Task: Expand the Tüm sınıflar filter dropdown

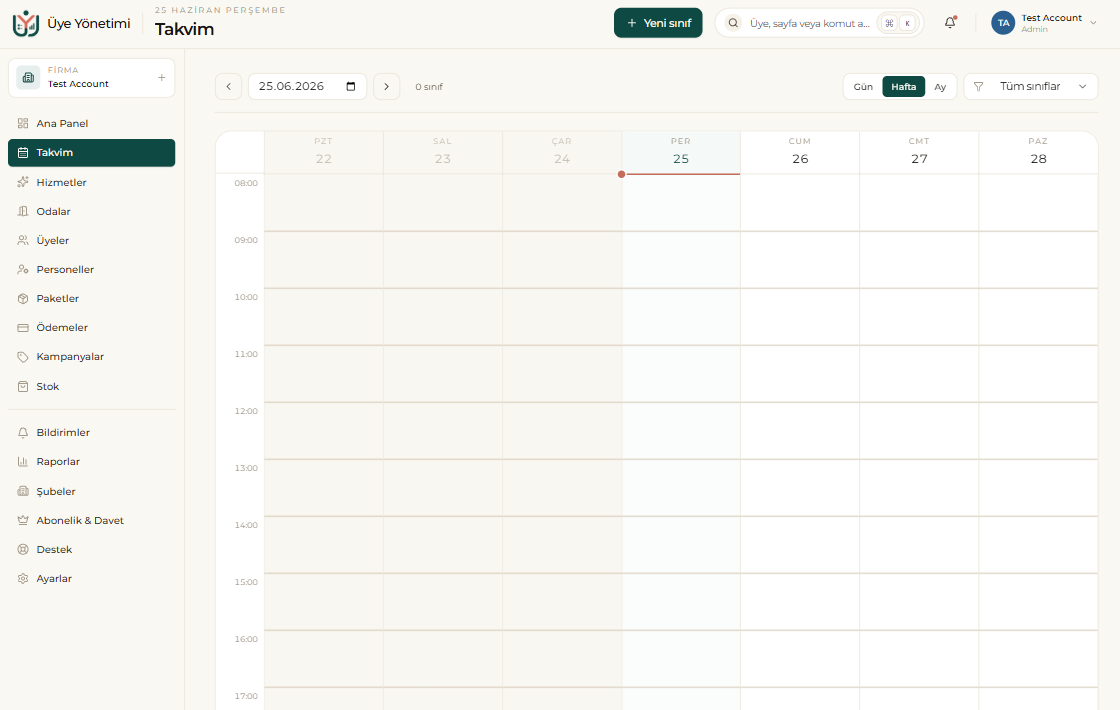Action: [1031, 86]
